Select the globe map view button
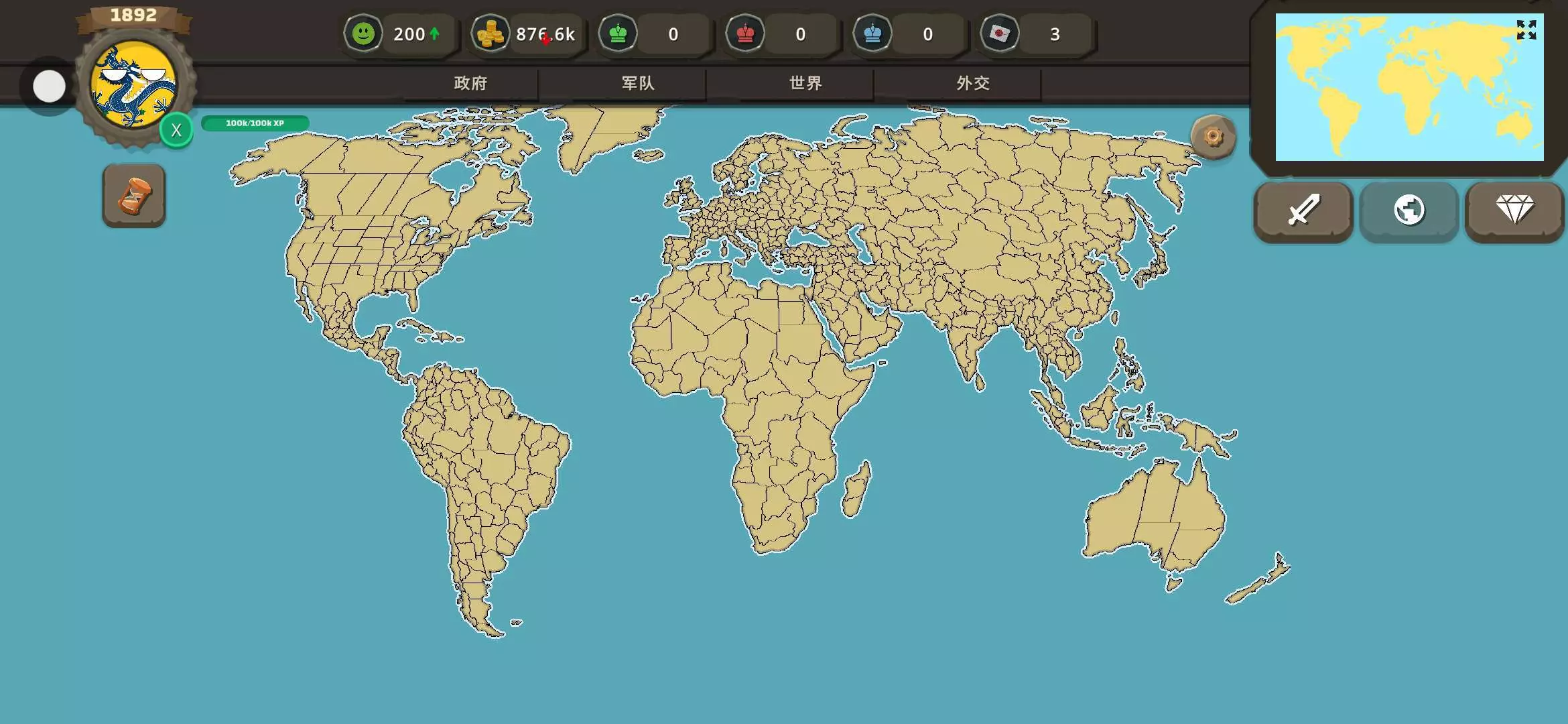The image size is (1568, 724). pyautogui.click(x=1409, y=210)
